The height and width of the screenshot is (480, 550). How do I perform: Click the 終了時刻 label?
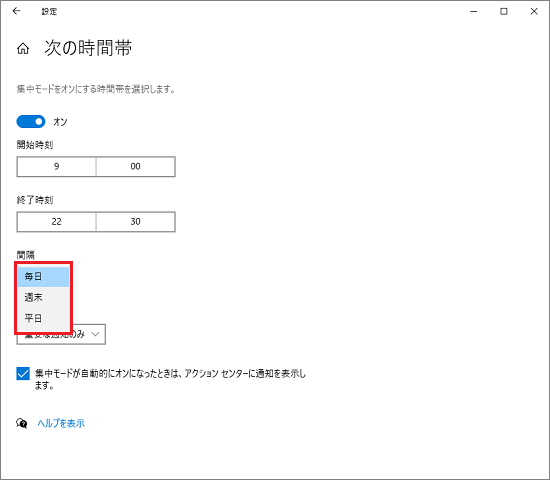point(35,200)
